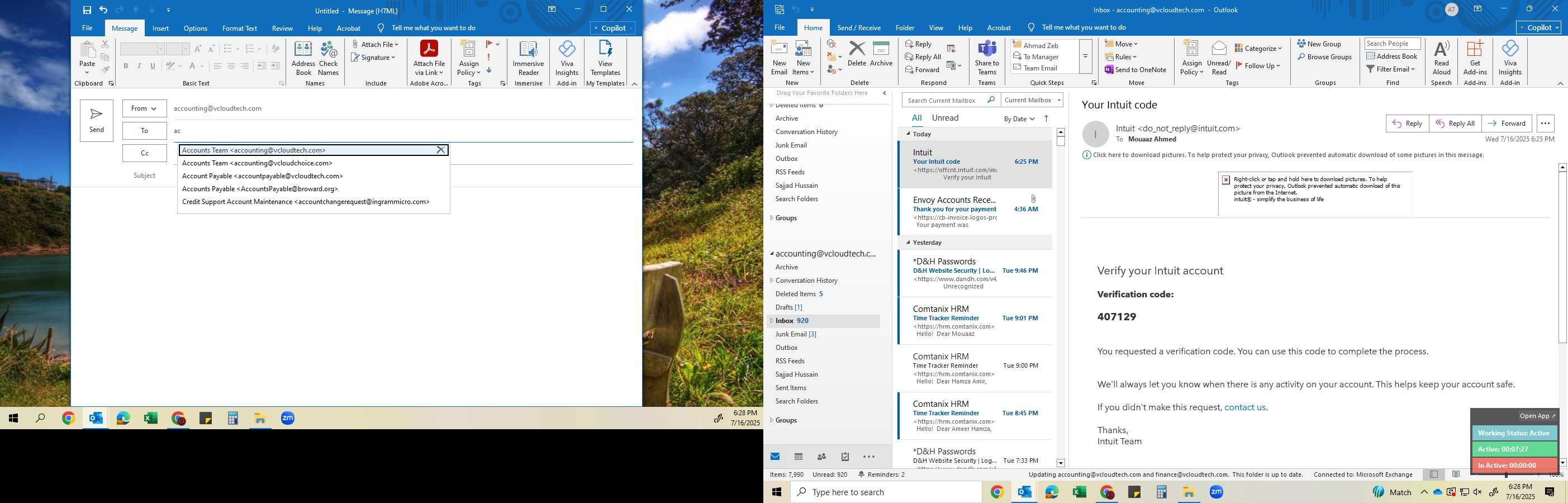Select Accounts Team vcloudchoice.com suggestion
Image resolution: width=1568 pixels, height=503 pixels.
(257, 163)
